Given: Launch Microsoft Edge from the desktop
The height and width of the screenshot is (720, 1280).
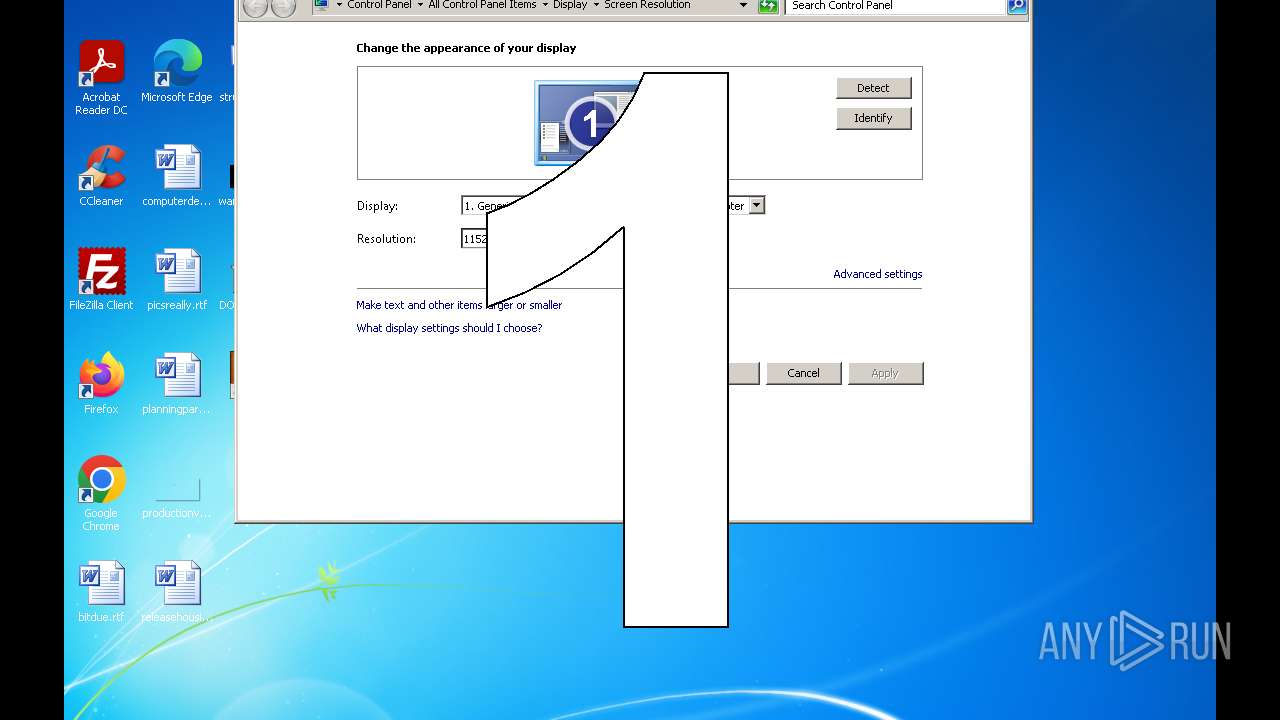Looking at the screenshot, I should pos(177,72).
